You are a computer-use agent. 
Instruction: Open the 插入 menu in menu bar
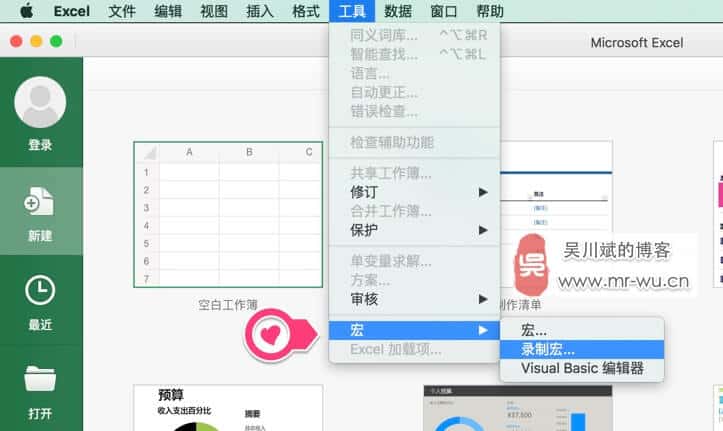click(260, 12)
